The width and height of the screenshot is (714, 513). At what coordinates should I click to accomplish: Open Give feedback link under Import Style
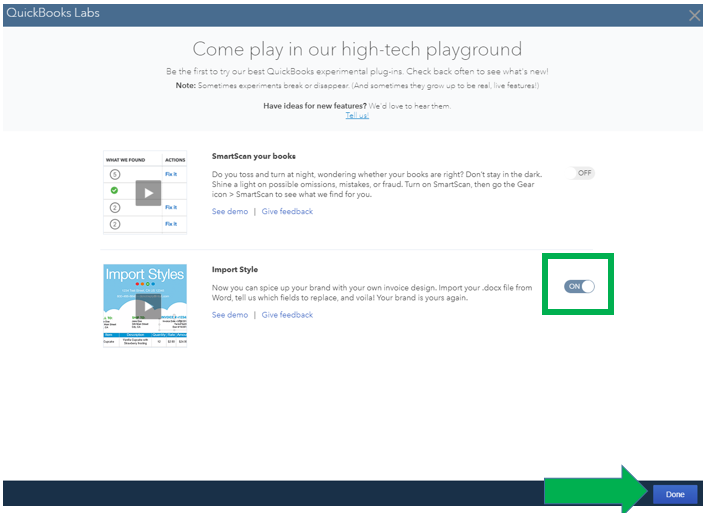pyautogui.click(x=287, y=315)
